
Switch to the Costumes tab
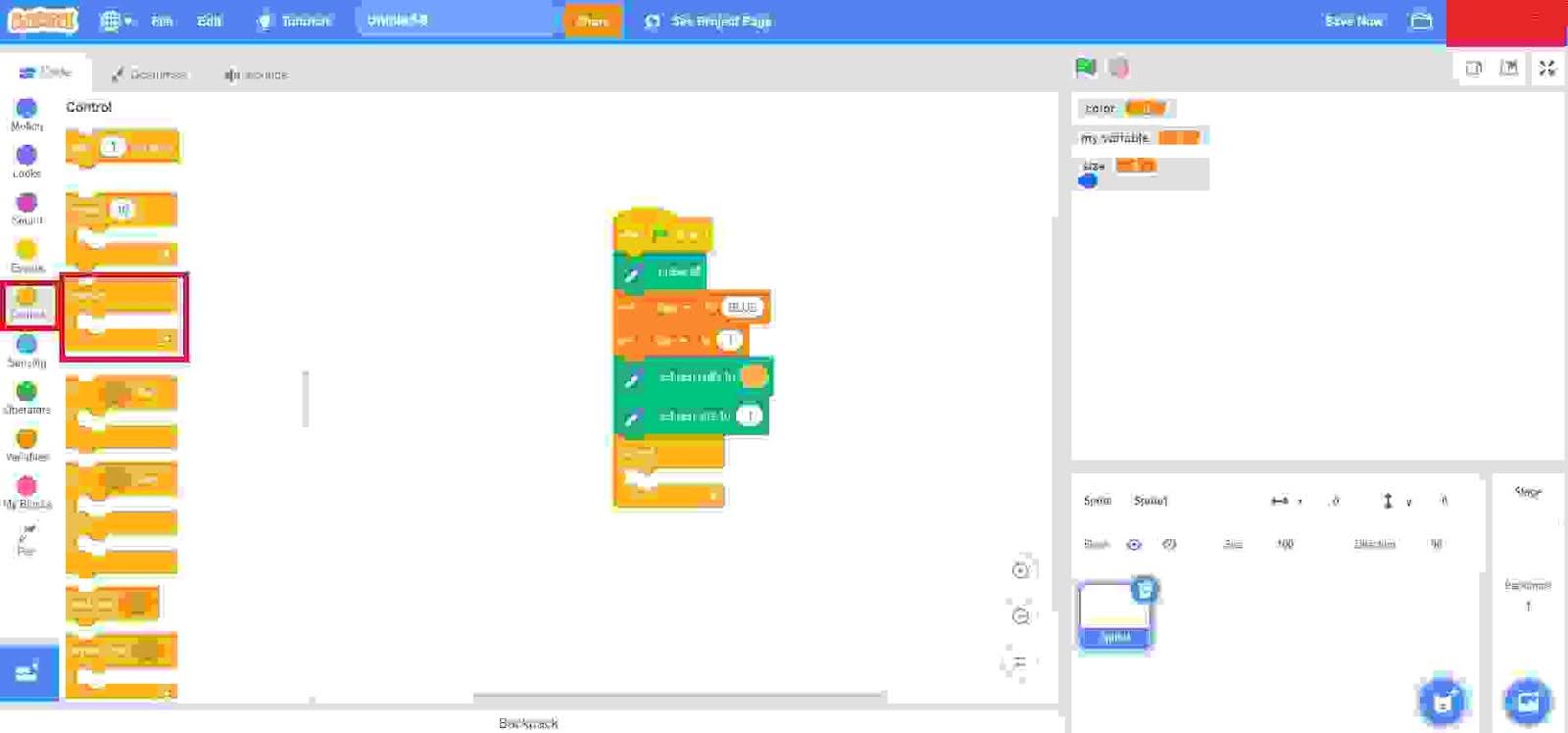[x=149, y=73]
